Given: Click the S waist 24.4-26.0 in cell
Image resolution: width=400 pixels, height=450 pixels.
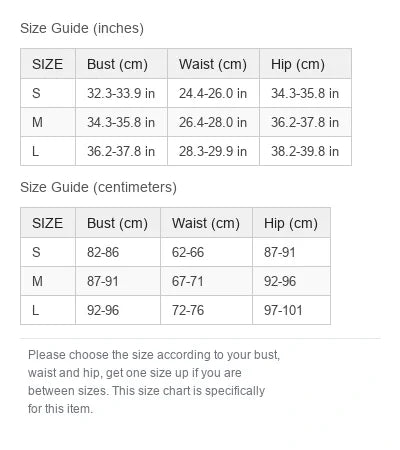Looking at the screenshot, I should click(x=213, y=93).
